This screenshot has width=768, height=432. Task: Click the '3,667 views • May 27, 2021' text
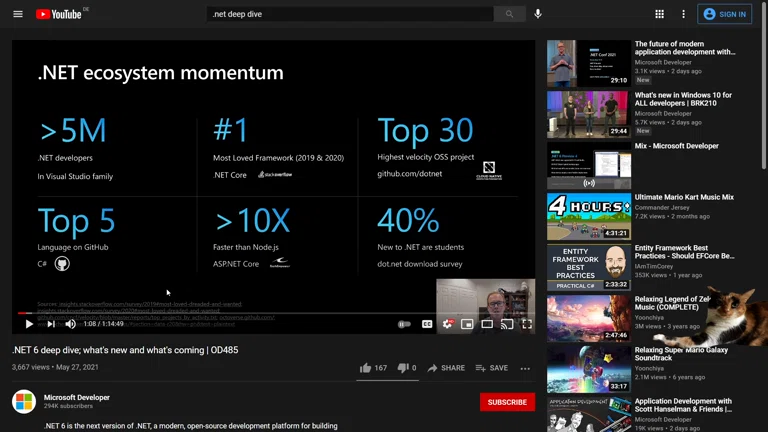[55, 367]
